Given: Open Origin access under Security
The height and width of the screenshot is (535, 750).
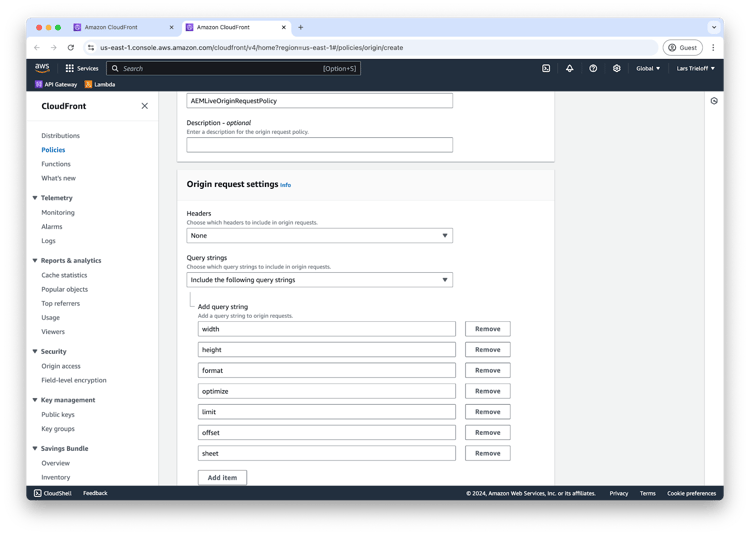Looking at the screenshot, I should [61, 366].
